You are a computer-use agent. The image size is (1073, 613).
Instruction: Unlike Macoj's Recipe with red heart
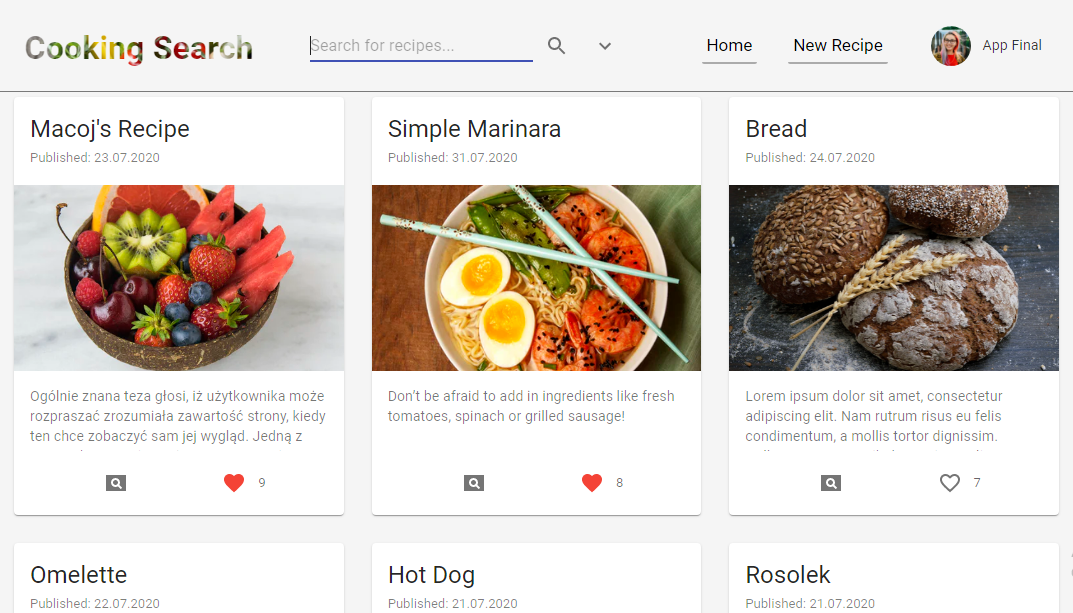[x=234, y=483]
